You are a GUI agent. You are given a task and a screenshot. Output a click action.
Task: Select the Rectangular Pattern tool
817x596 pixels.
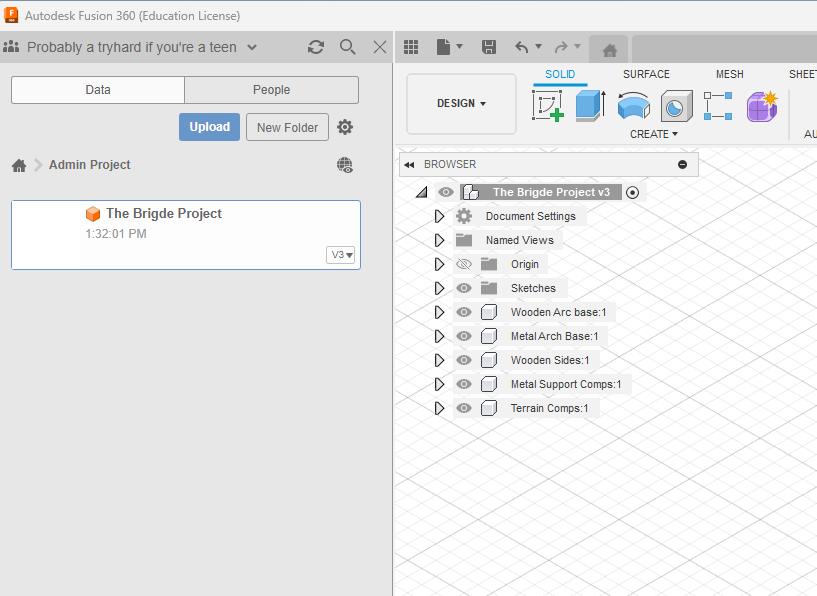[x=718, y=106]
